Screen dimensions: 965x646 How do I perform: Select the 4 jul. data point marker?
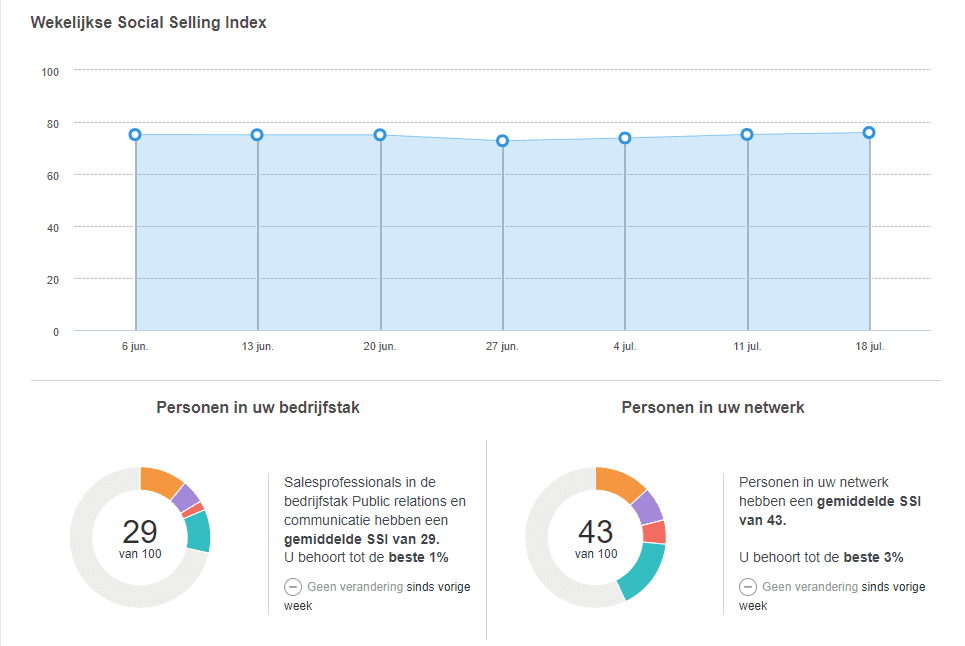(625, 138)
